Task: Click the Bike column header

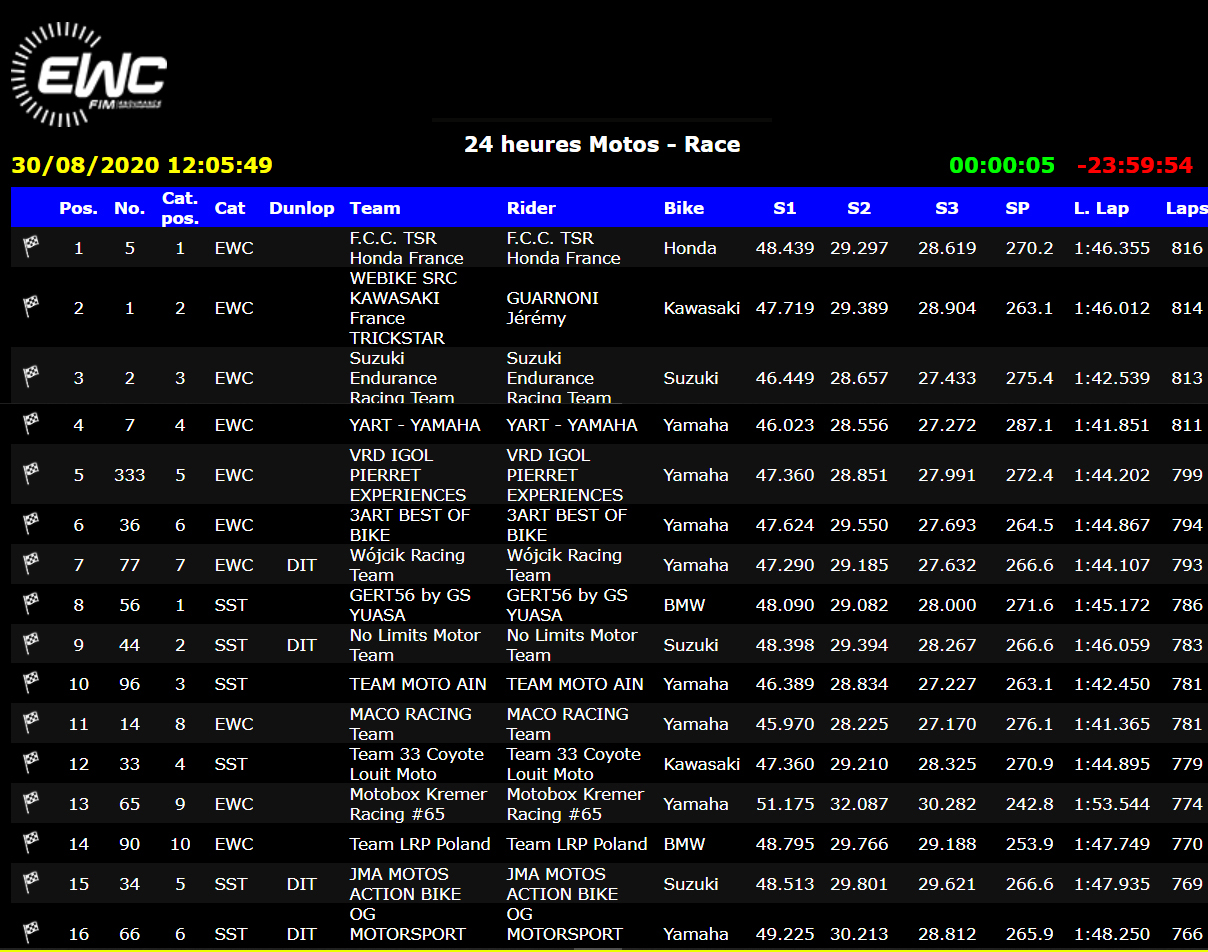Action: 684,208
